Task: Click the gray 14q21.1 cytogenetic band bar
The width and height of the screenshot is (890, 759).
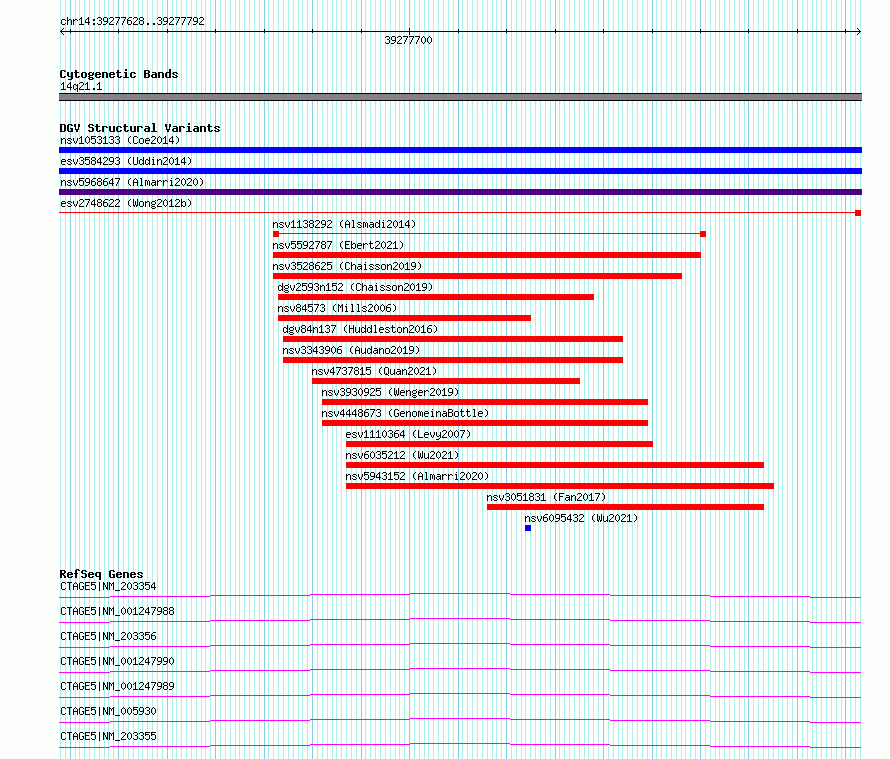Action: [x=460, y=97]
